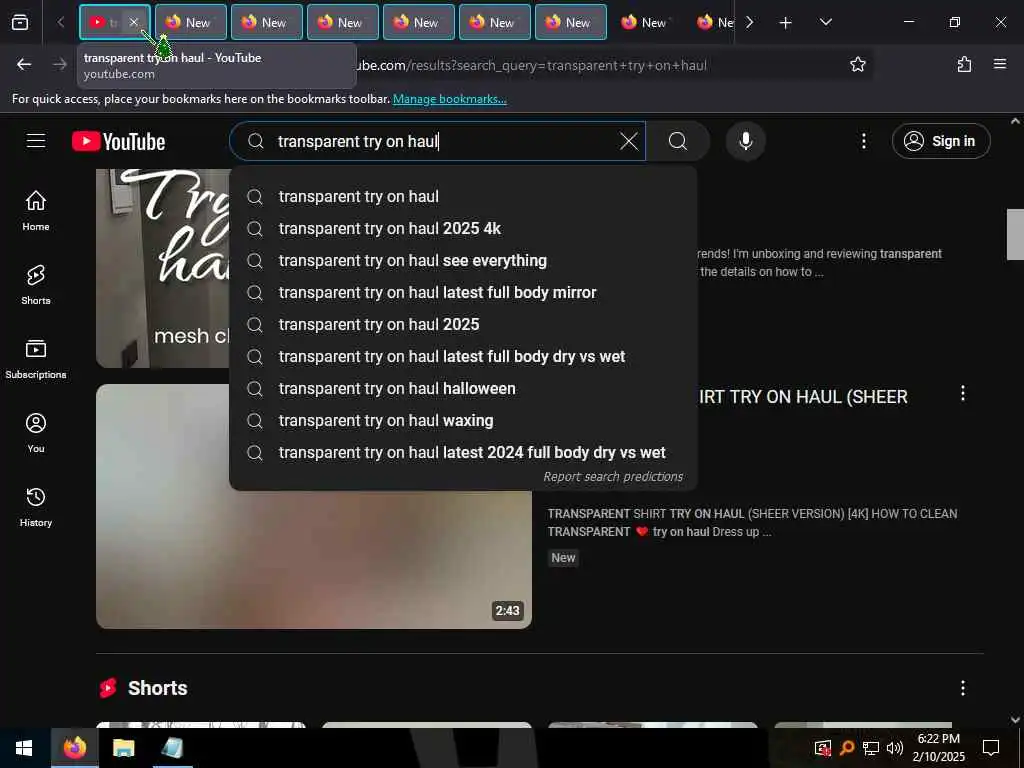
Task: Submit search with magnifier button
Action: [x=678, y=141]
